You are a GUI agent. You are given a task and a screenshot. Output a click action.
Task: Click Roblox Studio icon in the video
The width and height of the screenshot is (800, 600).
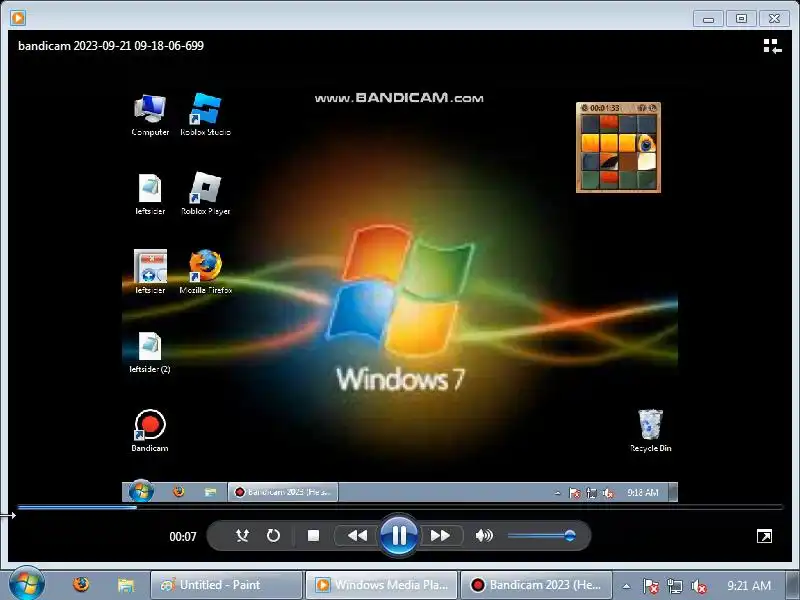205,115
